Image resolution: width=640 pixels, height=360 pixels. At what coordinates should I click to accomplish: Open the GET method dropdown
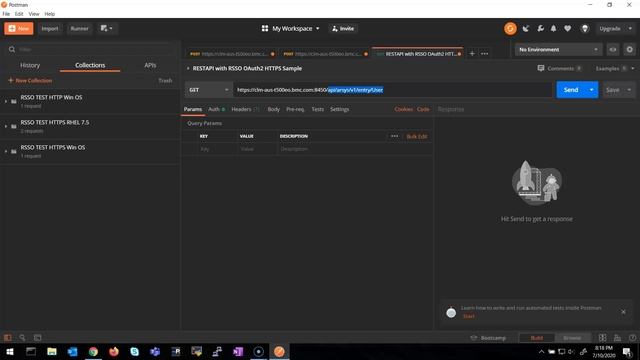click(x=209, y=90)
